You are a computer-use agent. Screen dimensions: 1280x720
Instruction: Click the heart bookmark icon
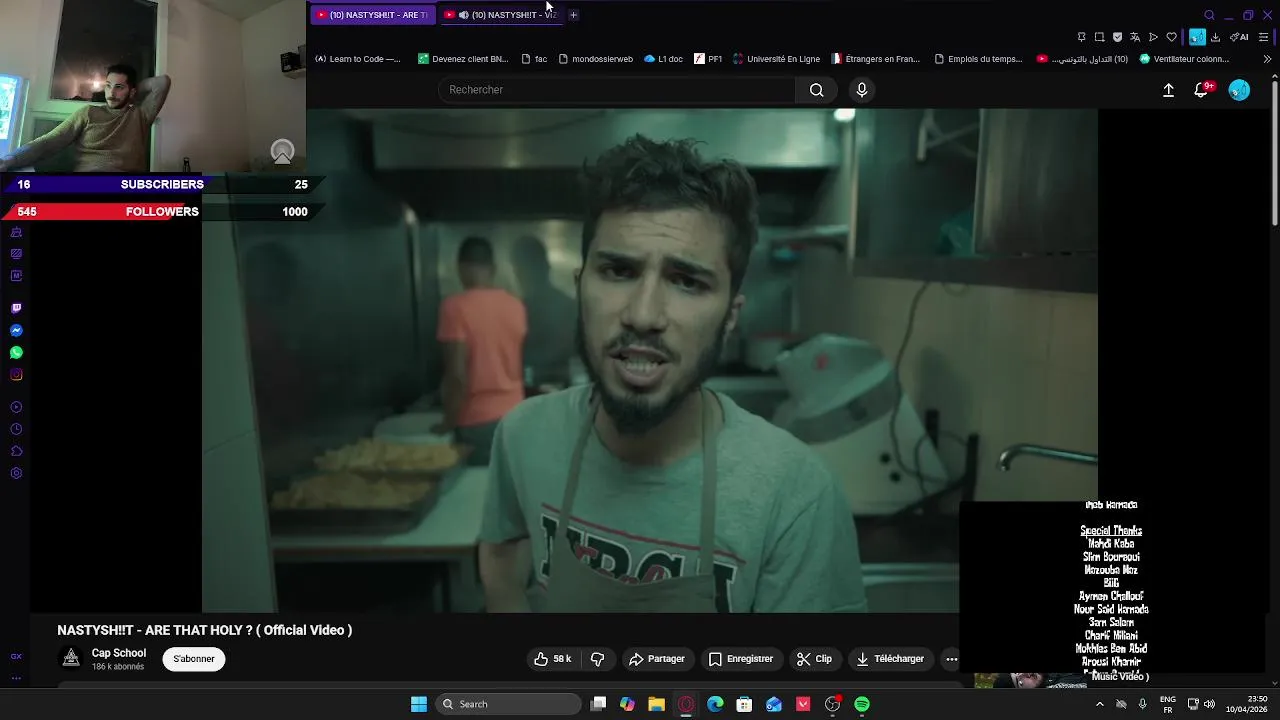coord(1172,37)
